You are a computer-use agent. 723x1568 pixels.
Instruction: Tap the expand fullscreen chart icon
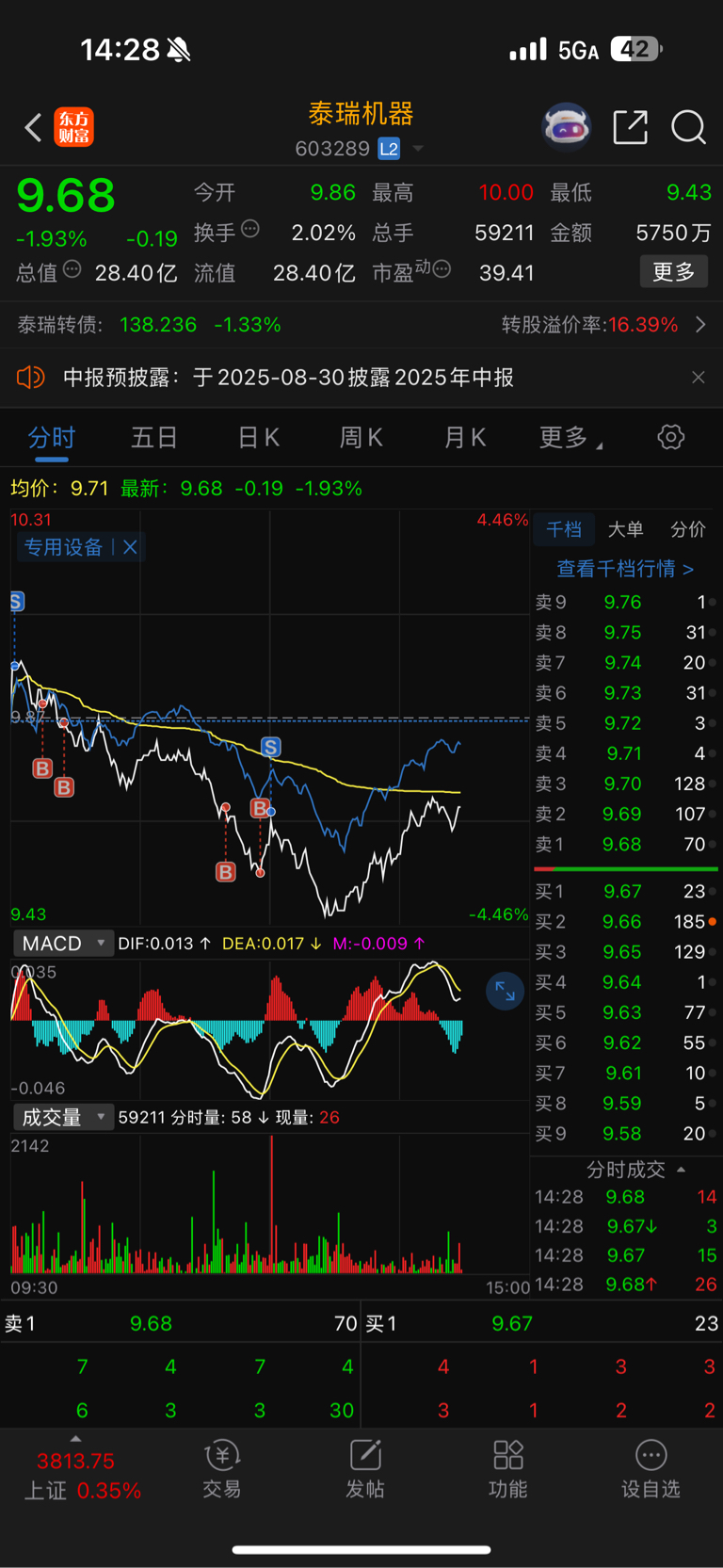coord(505,991)
